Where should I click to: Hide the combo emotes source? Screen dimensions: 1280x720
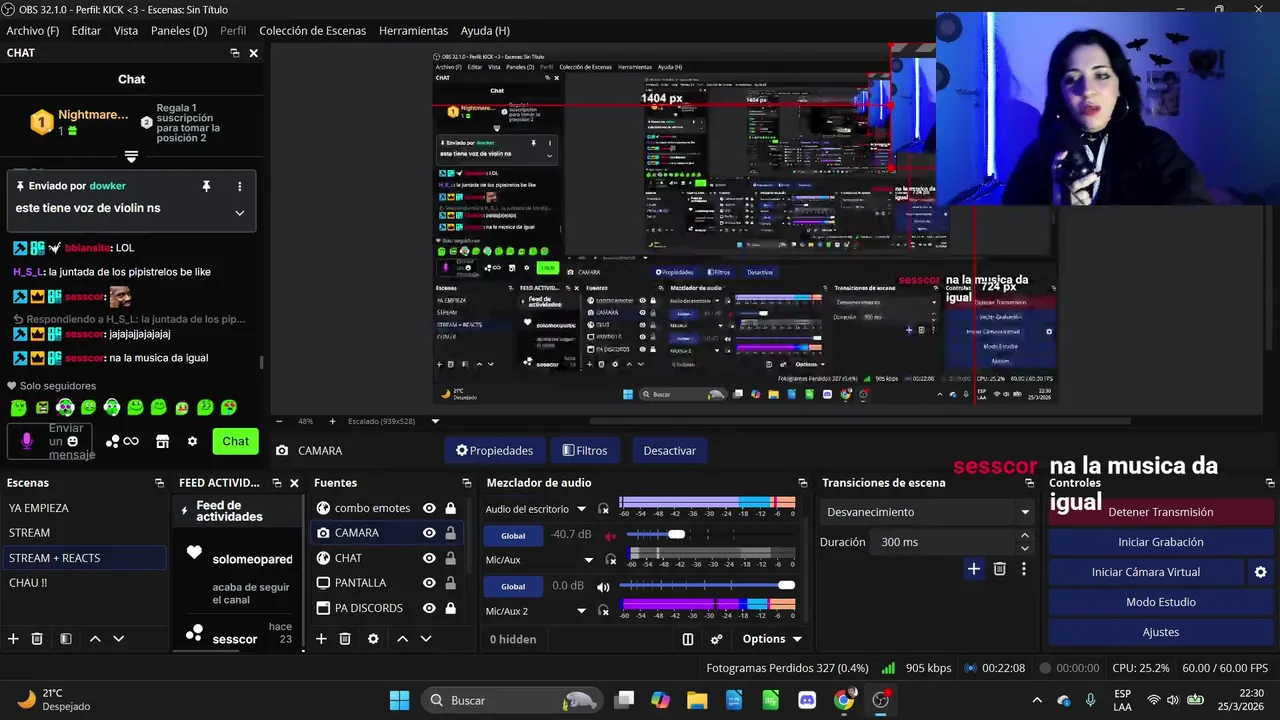[x=429, y=508]
